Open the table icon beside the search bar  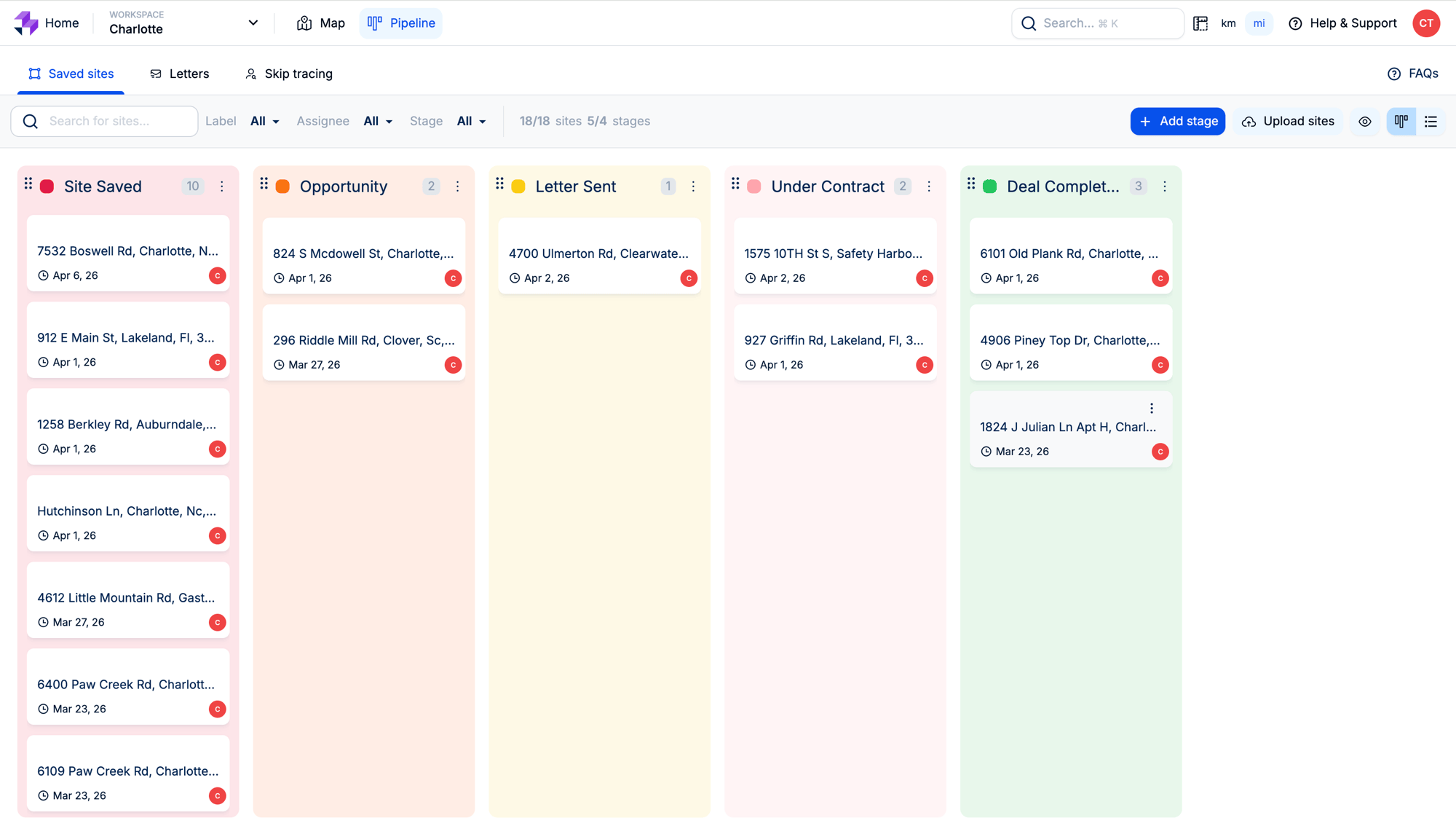pos(1200,23)
